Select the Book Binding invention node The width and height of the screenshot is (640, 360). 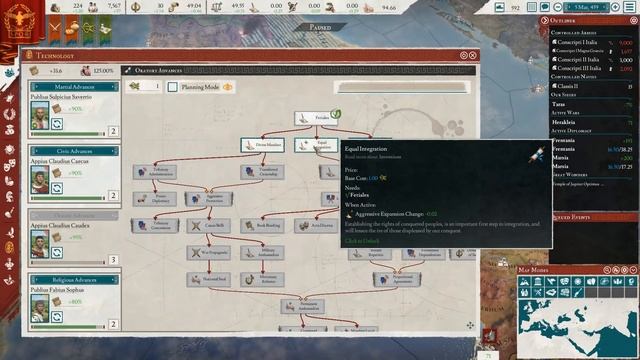pyautogui.click(x=262, y=225)
